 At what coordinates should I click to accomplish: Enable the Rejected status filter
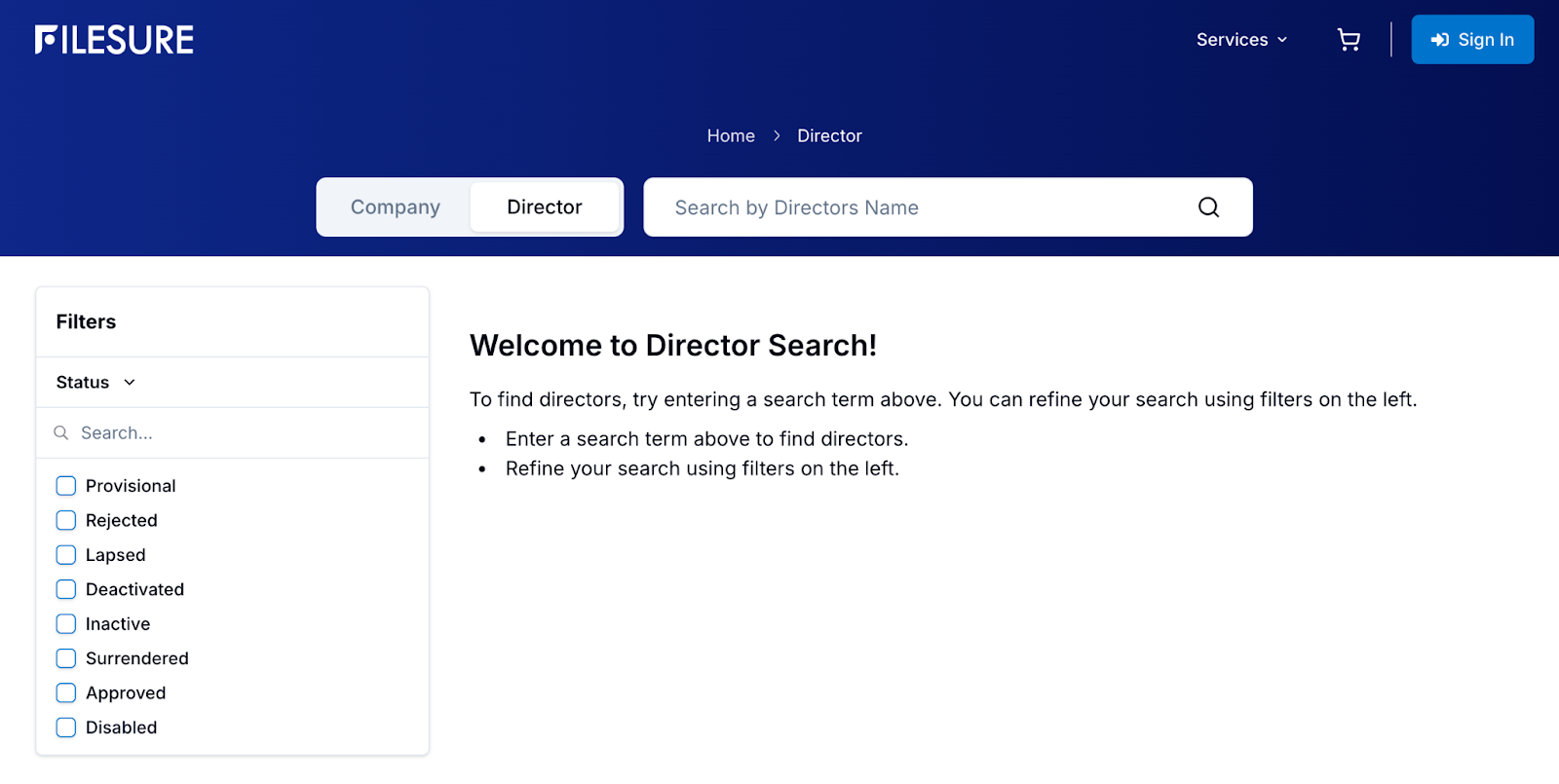click(66, 521)
